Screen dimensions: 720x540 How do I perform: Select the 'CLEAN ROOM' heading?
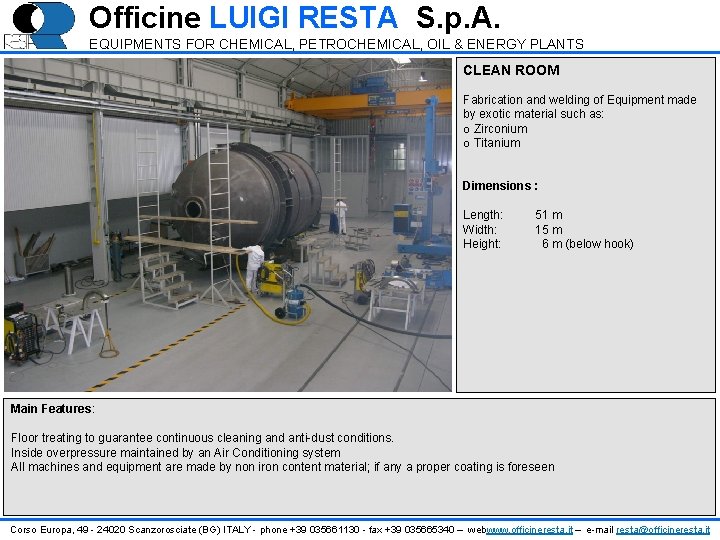point(511,70)
